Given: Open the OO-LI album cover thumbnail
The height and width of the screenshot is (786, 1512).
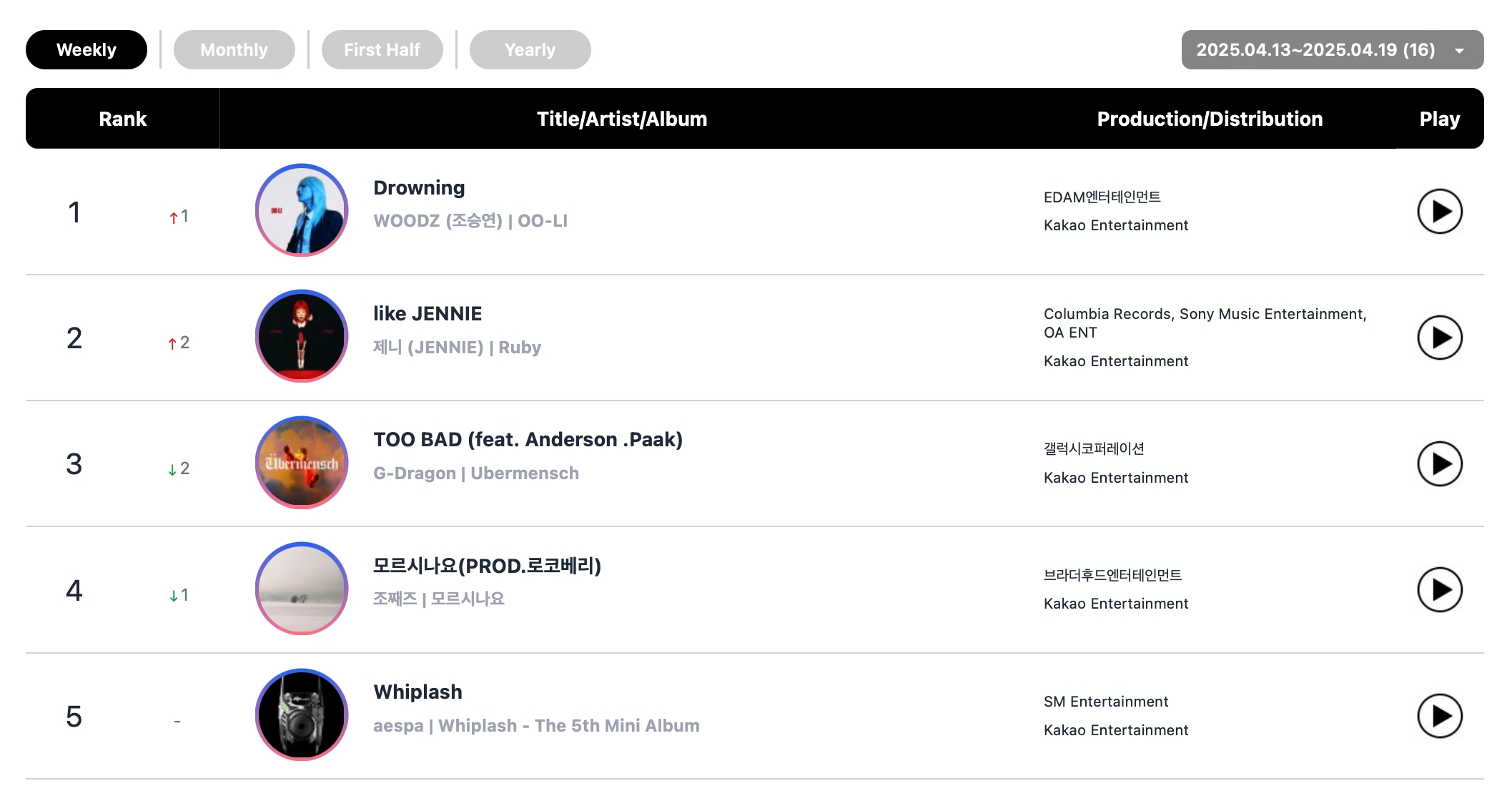Looking at the screenshot, I should pos(302,210).
